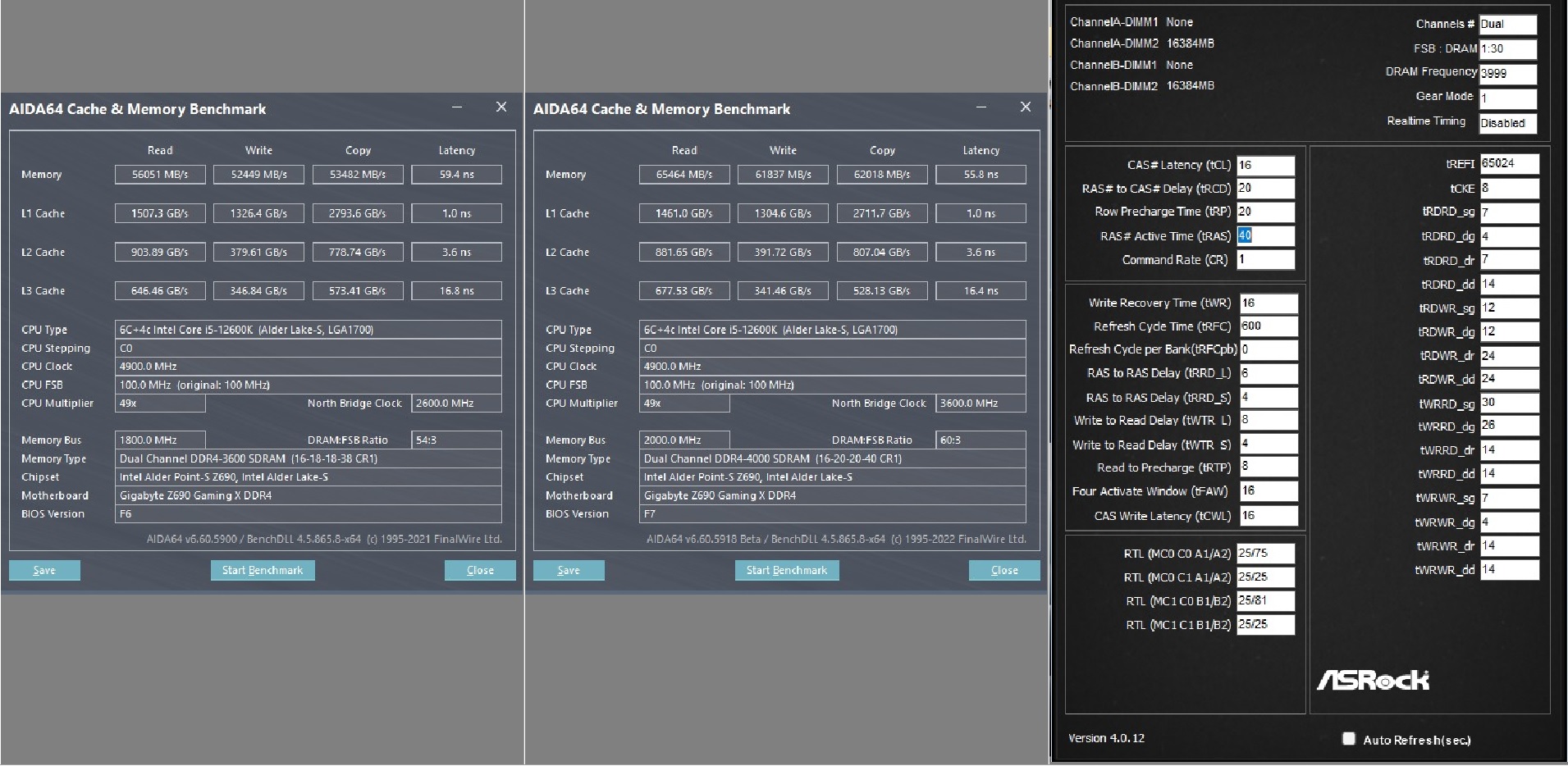1568x766 pixels.
Task: Click the Realtime Timing field showing Disabled
Action: point(1507,123)
